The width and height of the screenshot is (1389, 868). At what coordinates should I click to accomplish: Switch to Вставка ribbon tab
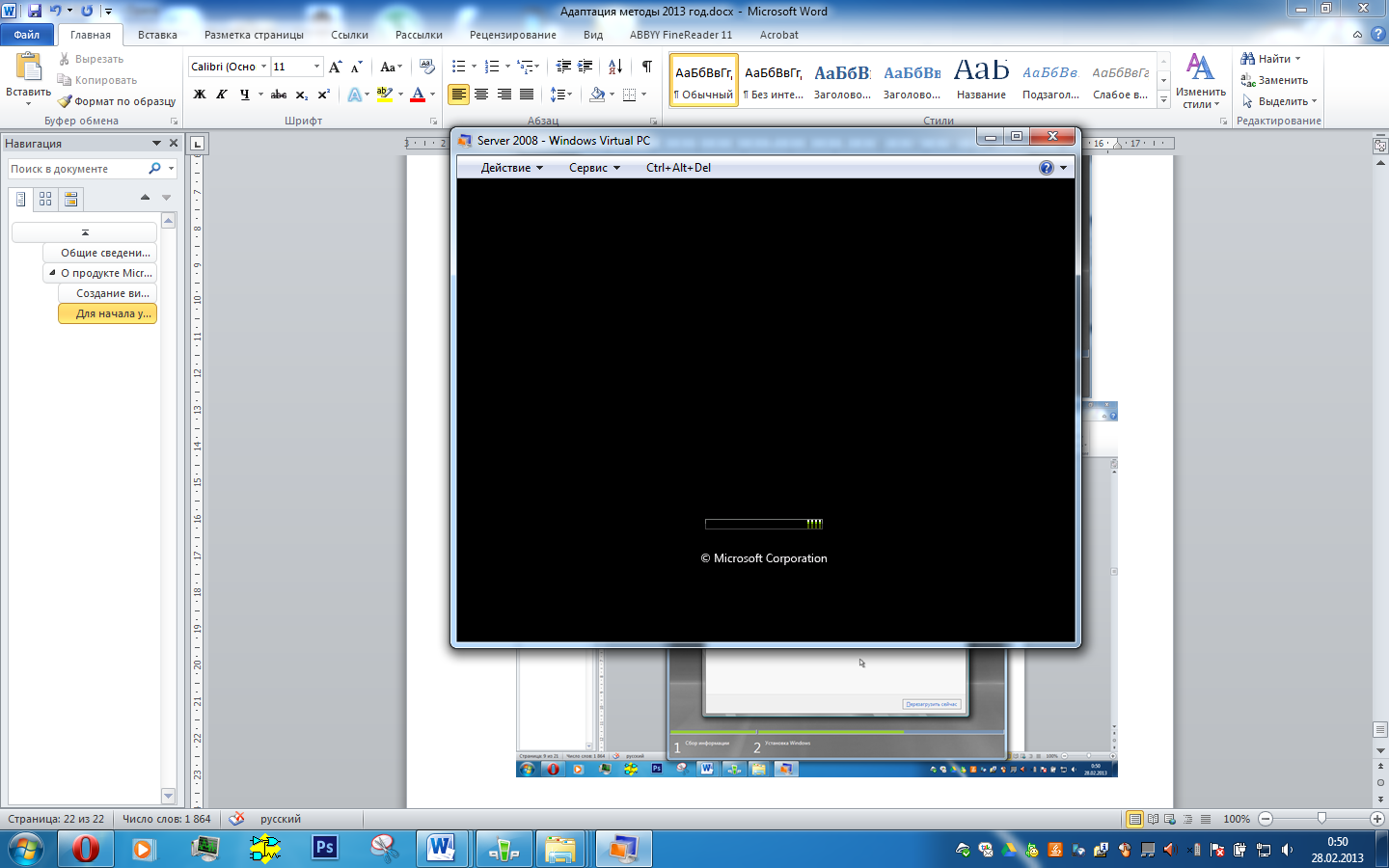click(157, 35)
